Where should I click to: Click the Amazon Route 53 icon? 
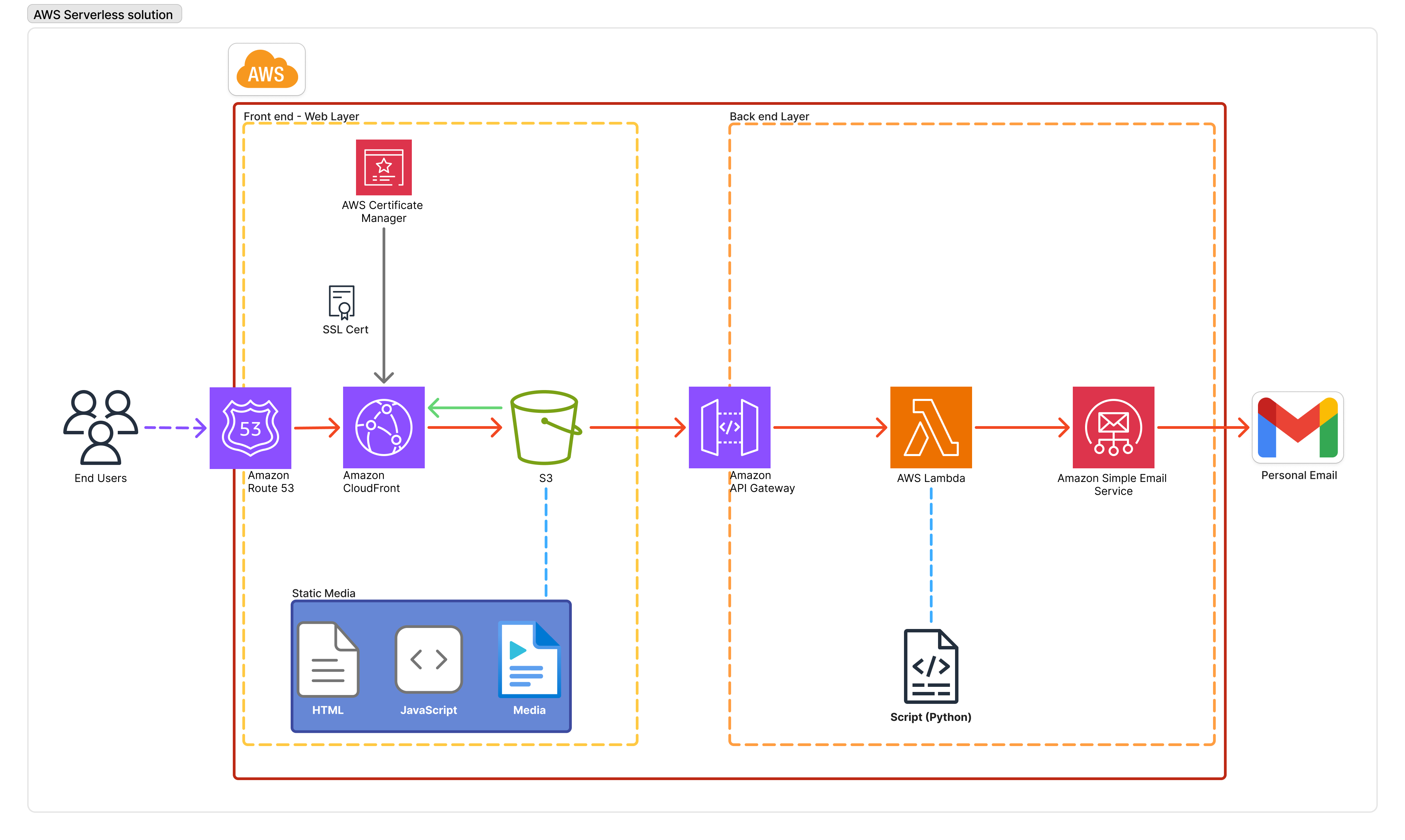250,427
